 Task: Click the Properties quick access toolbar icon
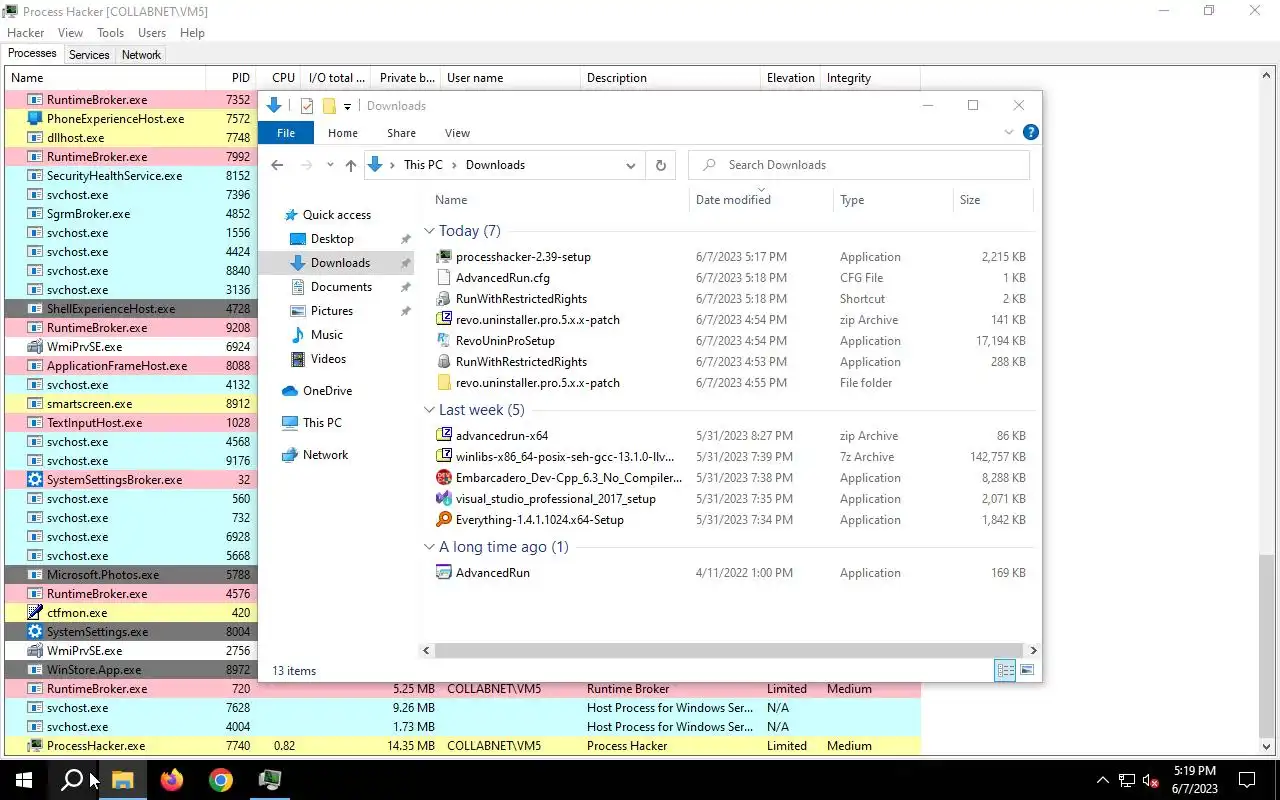[x=307, y=106]
